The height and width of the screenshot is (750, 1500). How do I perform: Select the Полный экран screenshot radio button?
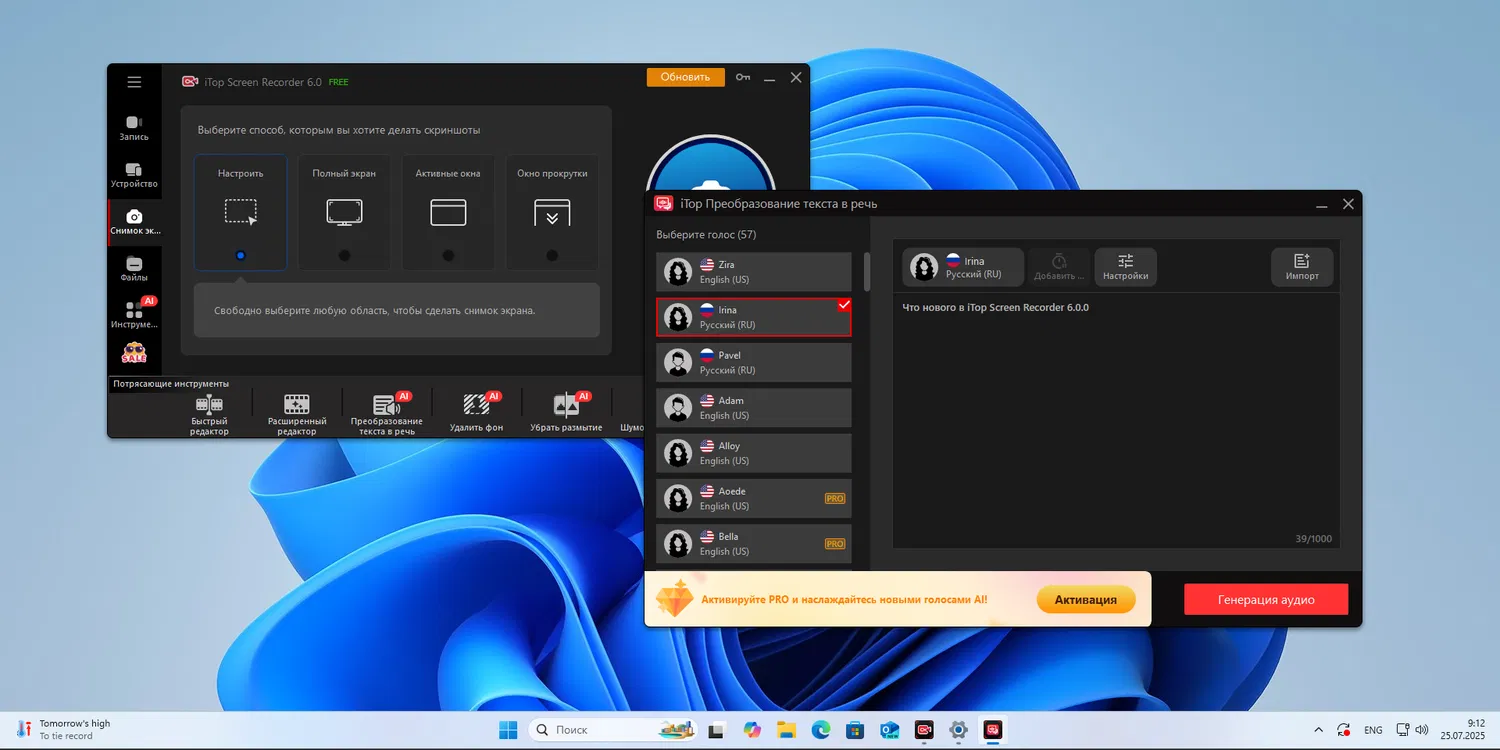pos(344,255)
